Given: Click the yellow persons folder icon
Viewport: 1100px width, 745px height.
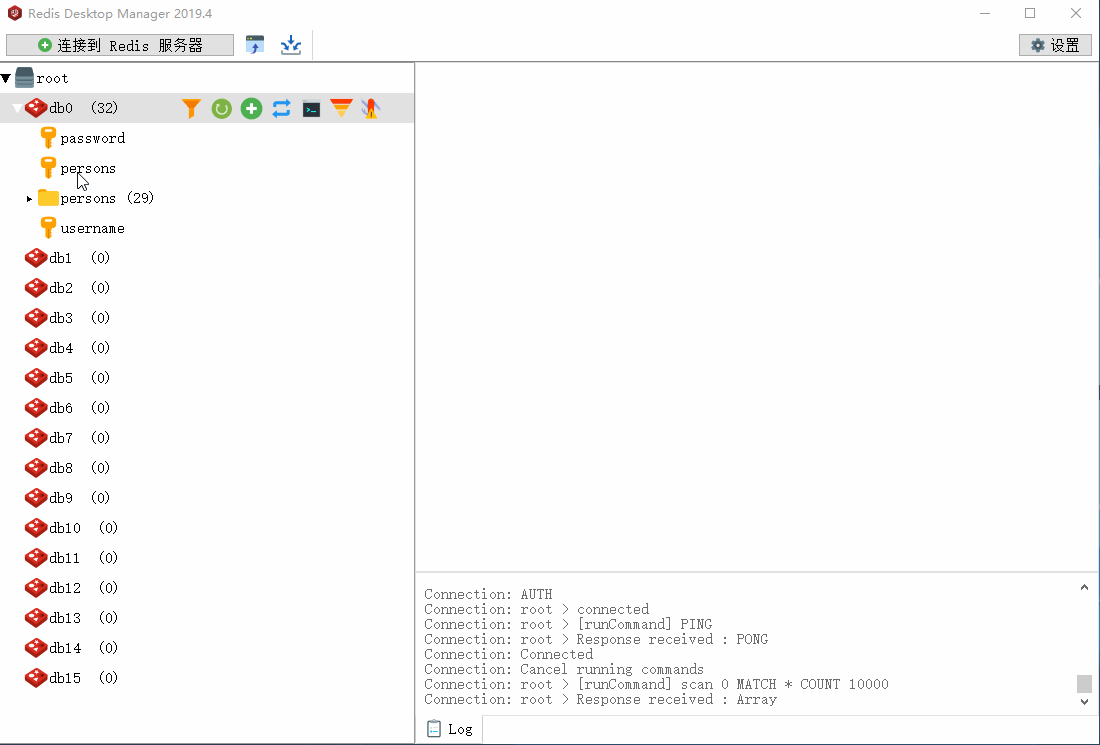Looking at the screenshot, I should click(x=48, y=198).
